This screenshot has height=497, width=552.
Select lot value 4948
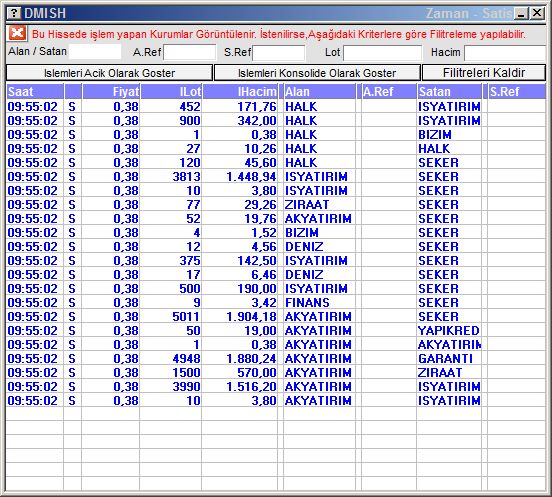coord(187,359)
